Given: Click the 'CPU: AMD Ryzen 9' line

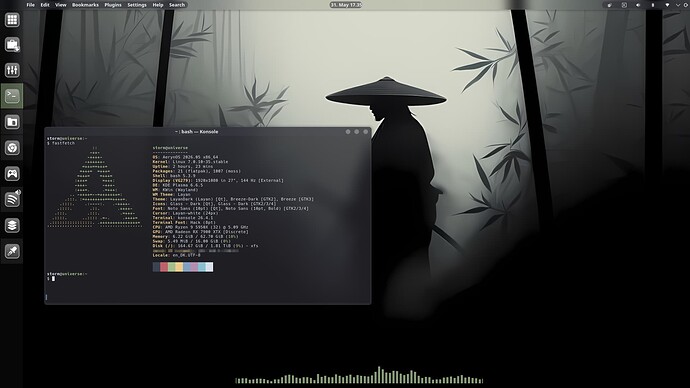Looking at the screenshot, I should tap(200, 227).
